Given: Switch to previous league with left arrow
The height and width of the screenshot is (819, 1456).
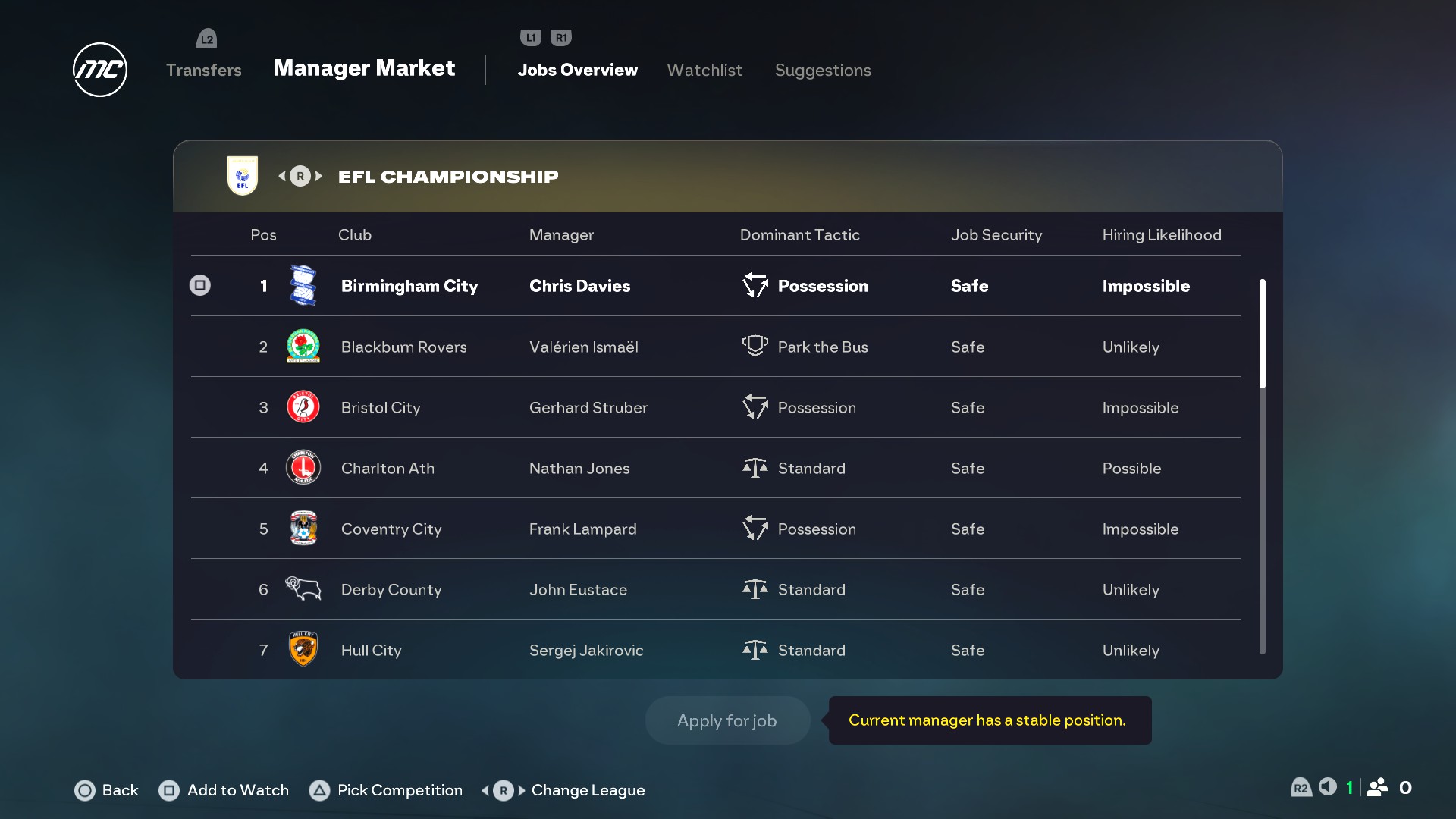Looking at the screenshot, I should pyautogui.click(x=282, y=176).
